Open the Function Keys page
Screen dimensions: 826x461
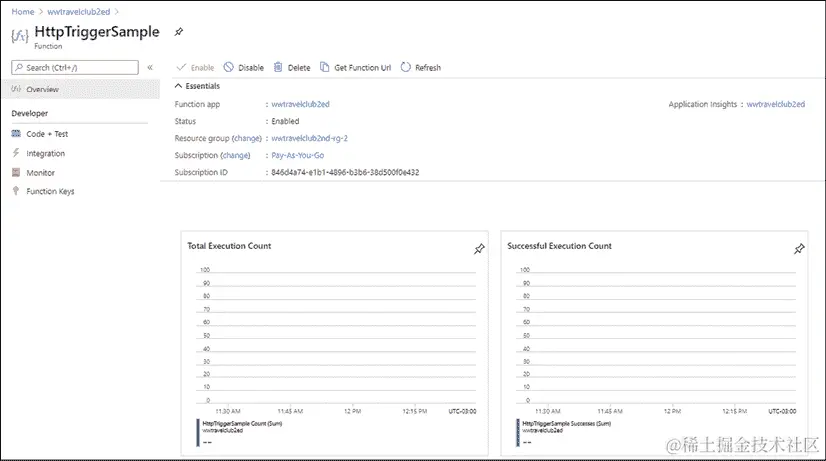pos(50,191)
